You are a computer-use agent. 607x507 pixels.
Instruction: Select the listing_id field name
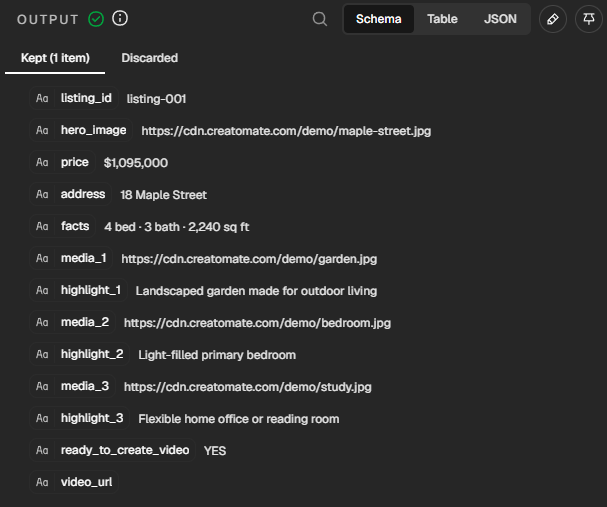pos(86,98)
